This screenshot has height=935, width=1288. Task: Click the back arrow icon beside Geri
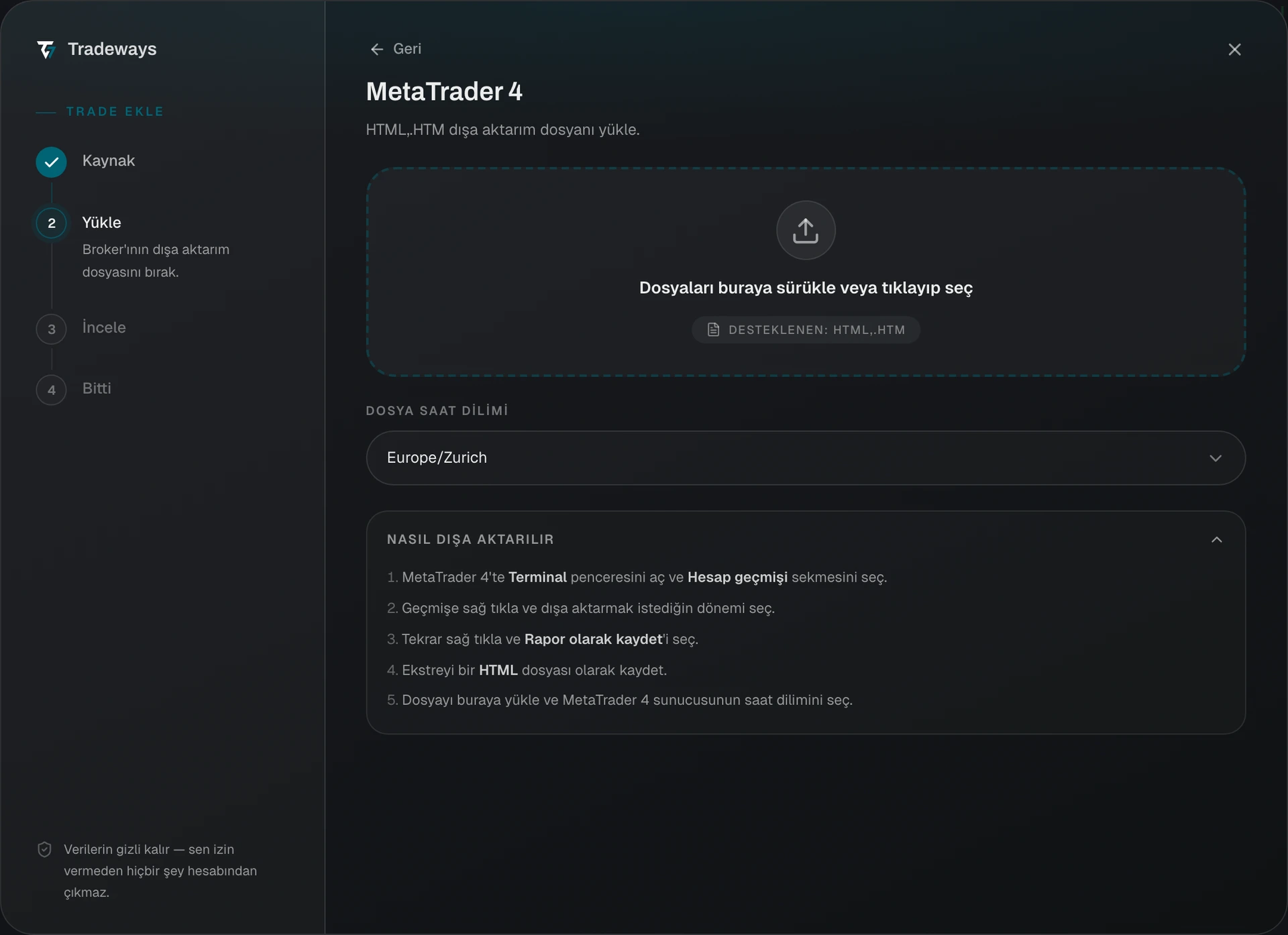tap(377, 49)
